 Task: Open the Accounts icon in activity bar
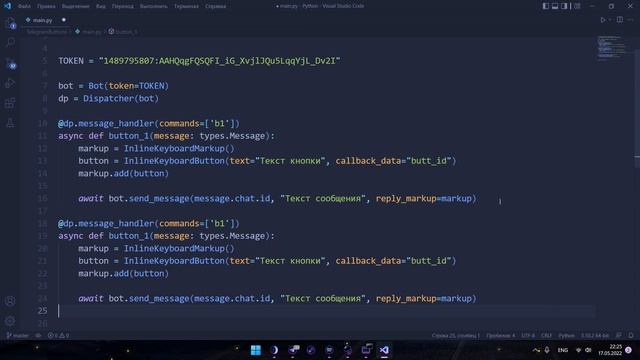(x=10, y=301)
